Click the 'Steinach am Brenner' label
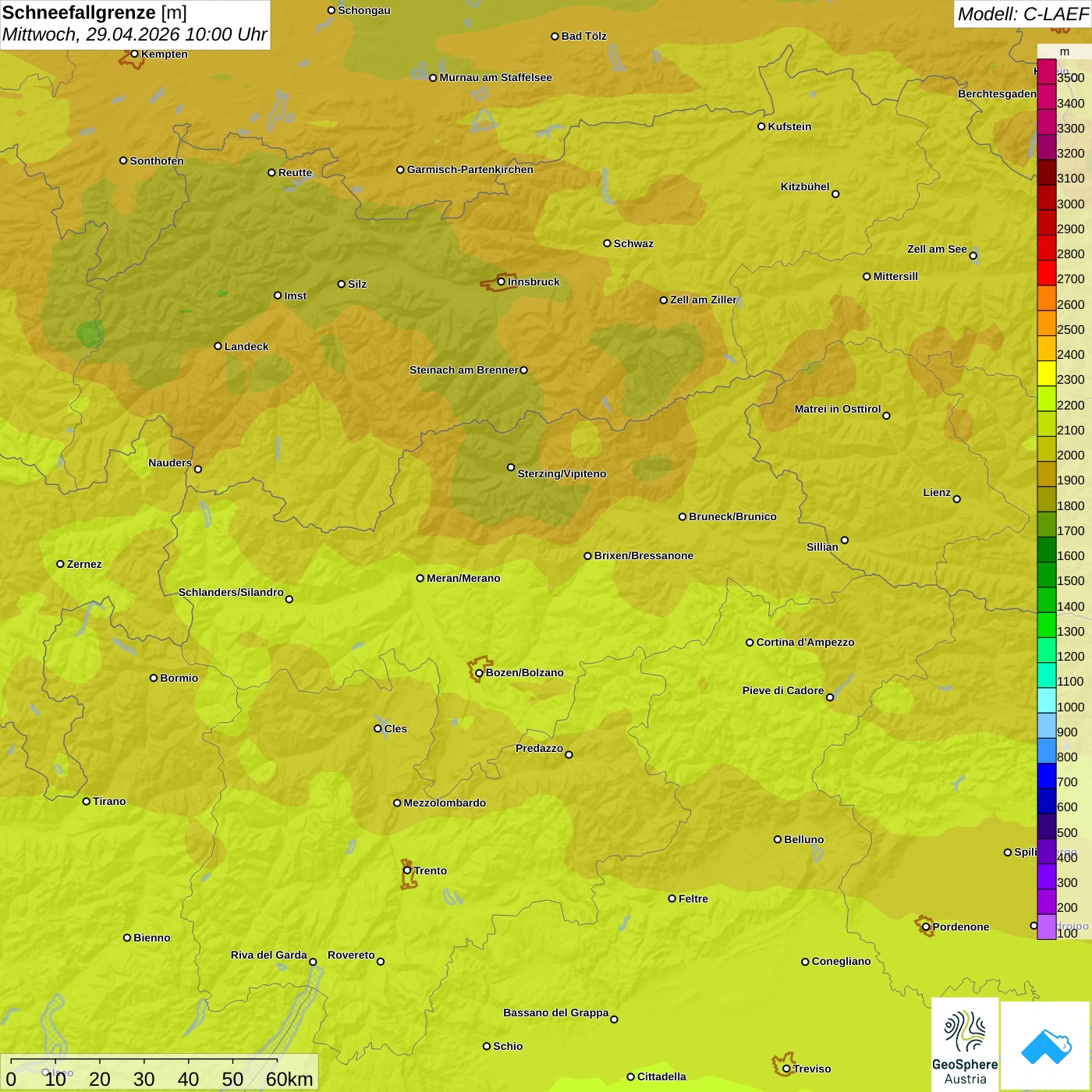Viewport: 1092px width, 1092px height. 463,370
